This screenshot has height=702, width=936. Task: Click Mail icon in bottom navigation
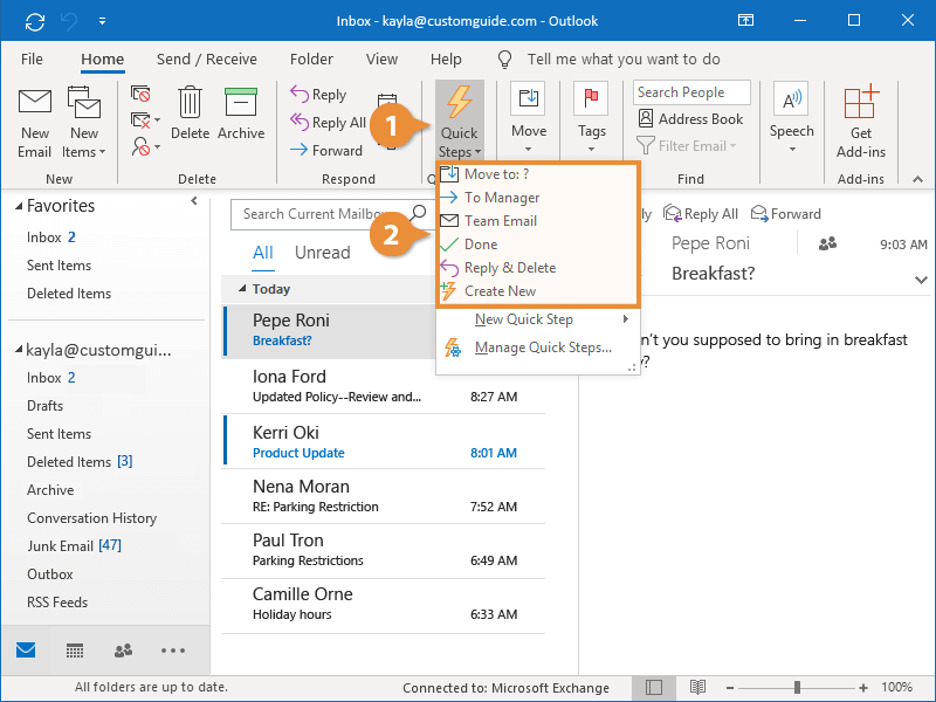click(26, 651)
